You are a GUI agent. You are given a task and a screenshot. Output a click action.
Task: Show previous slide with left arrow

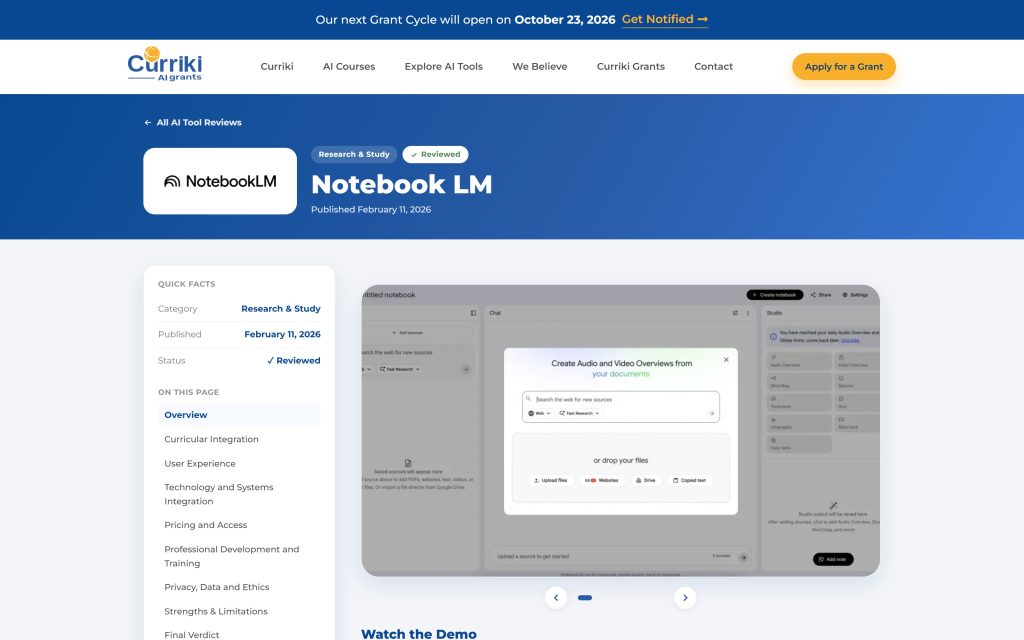click(x=556, y=598)
